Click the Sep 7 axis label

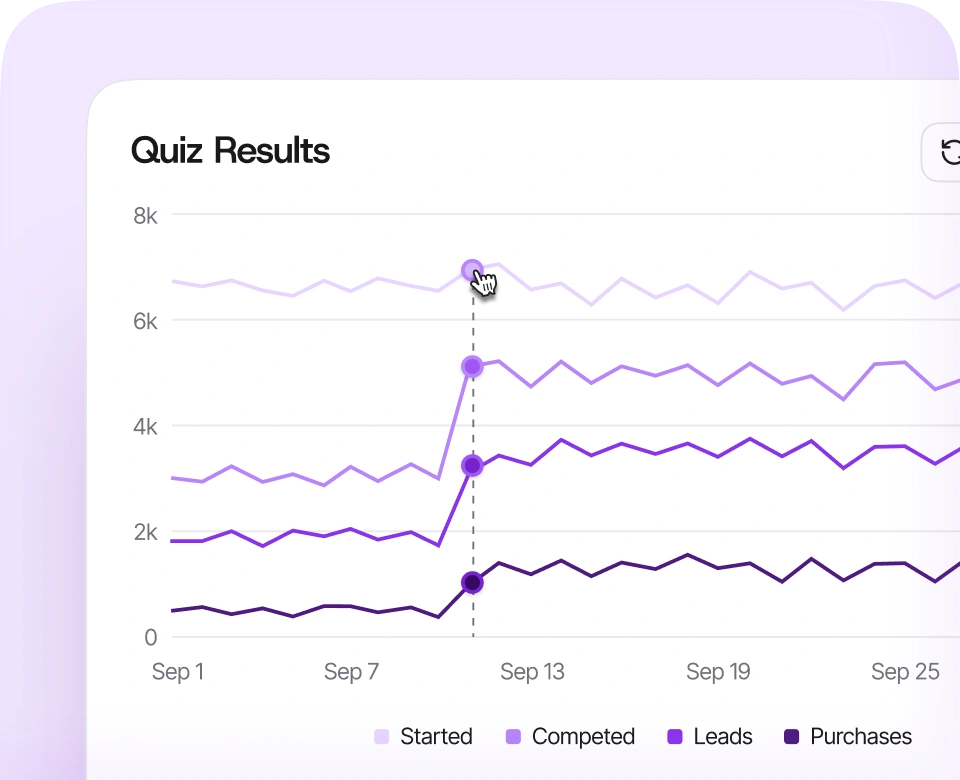coord(351,672)
